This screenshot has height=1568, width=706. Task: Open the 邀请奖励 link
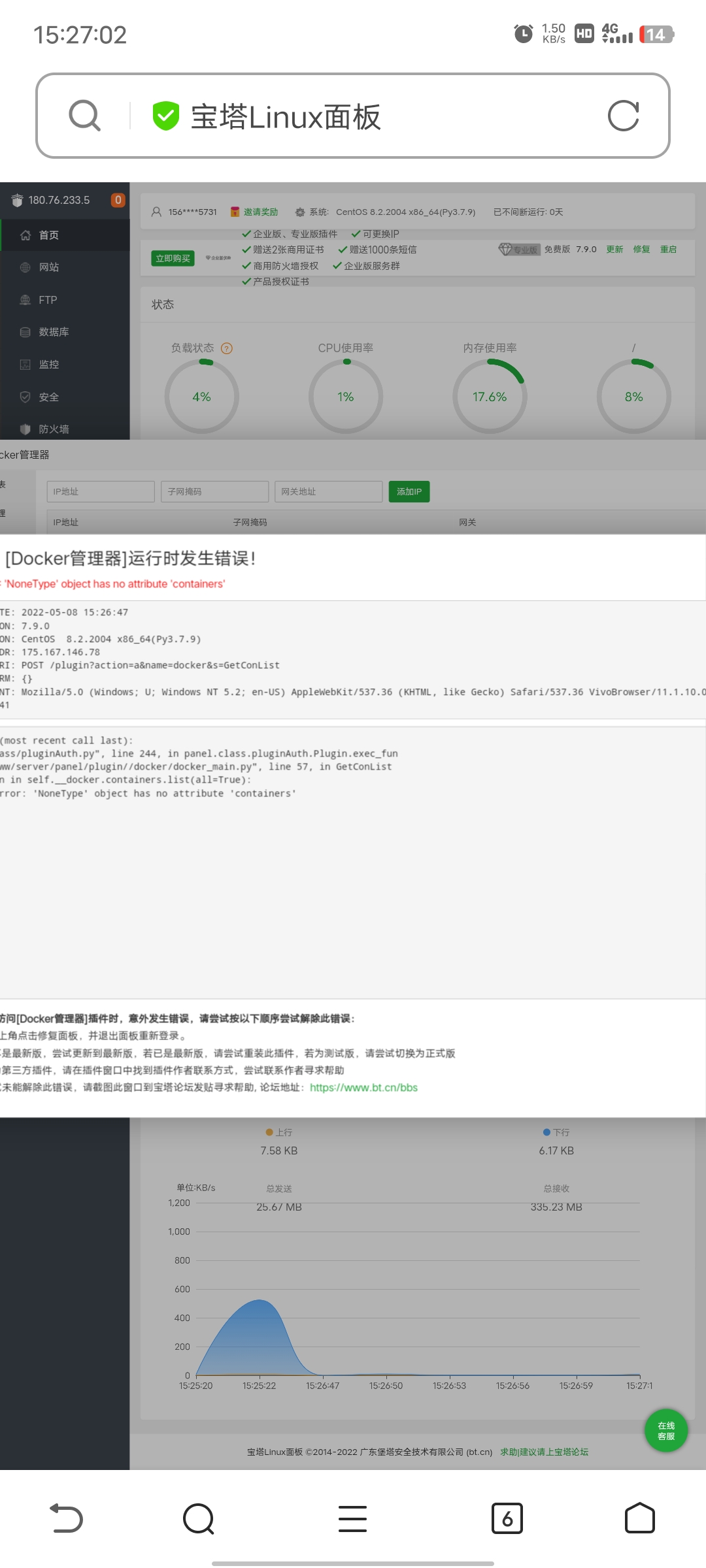(x=261, y=212)
